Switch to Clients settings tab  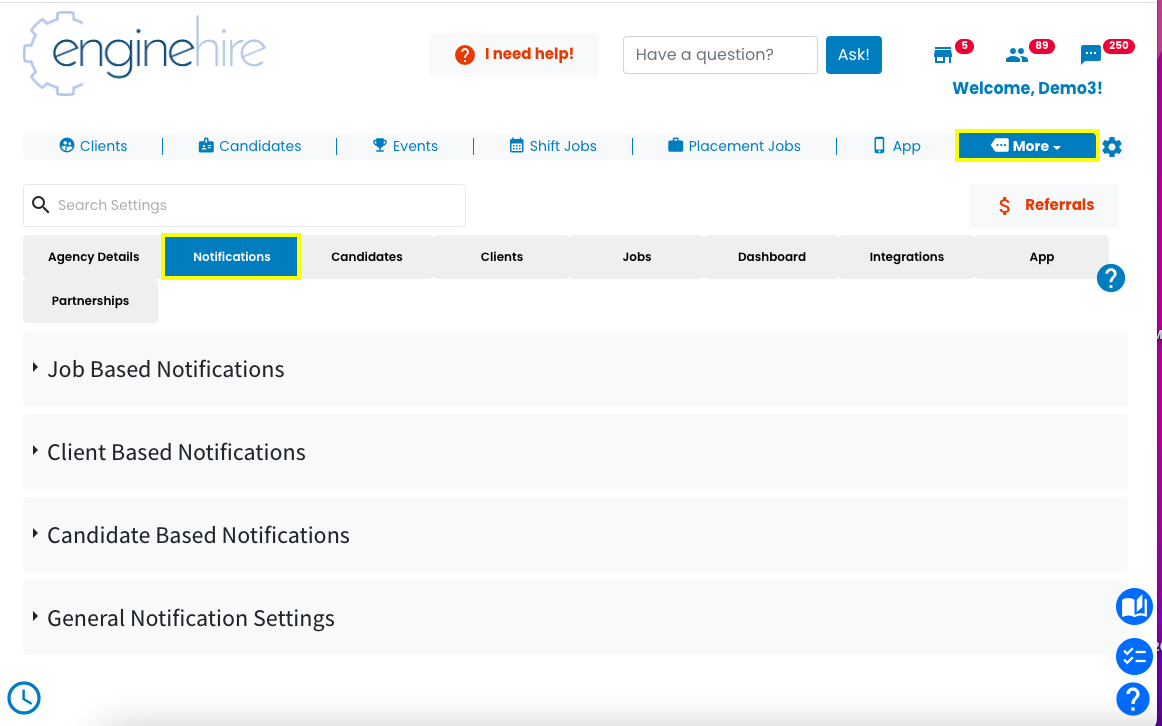click(x=502, y=257)
